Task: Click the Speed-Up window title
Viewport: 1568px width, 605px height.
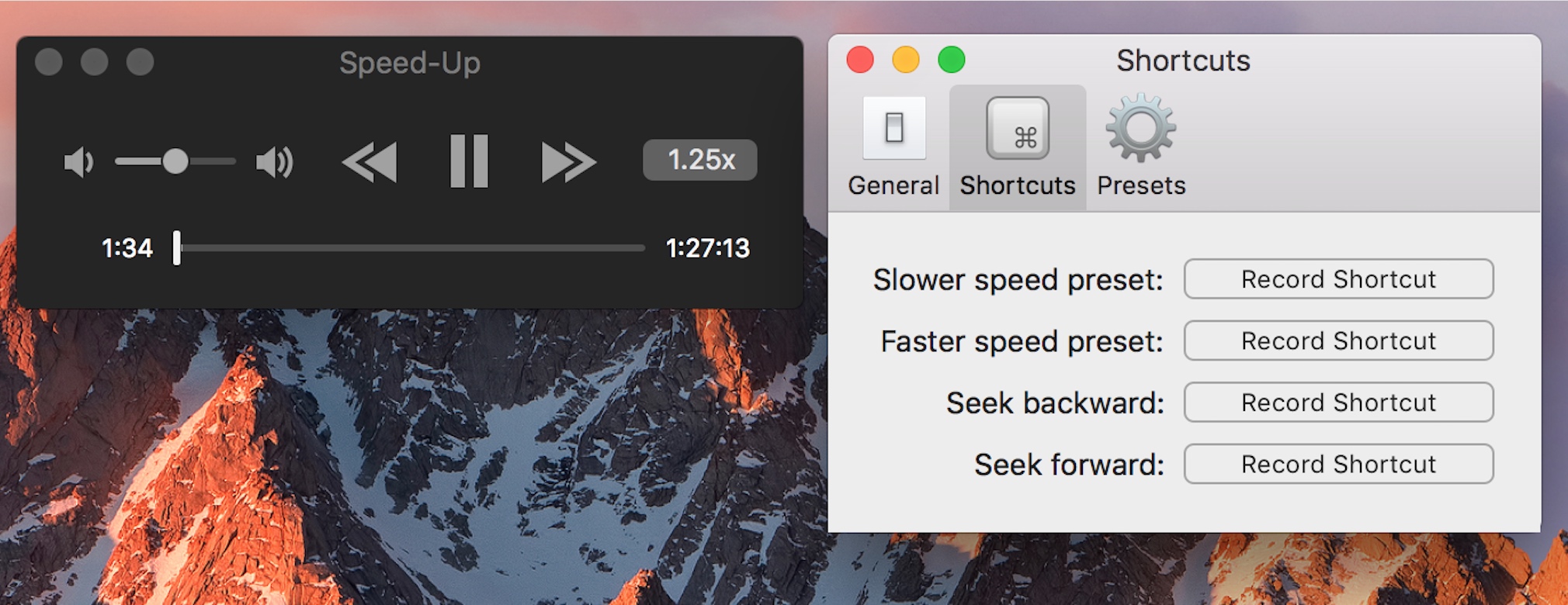Action: [411, 62]
